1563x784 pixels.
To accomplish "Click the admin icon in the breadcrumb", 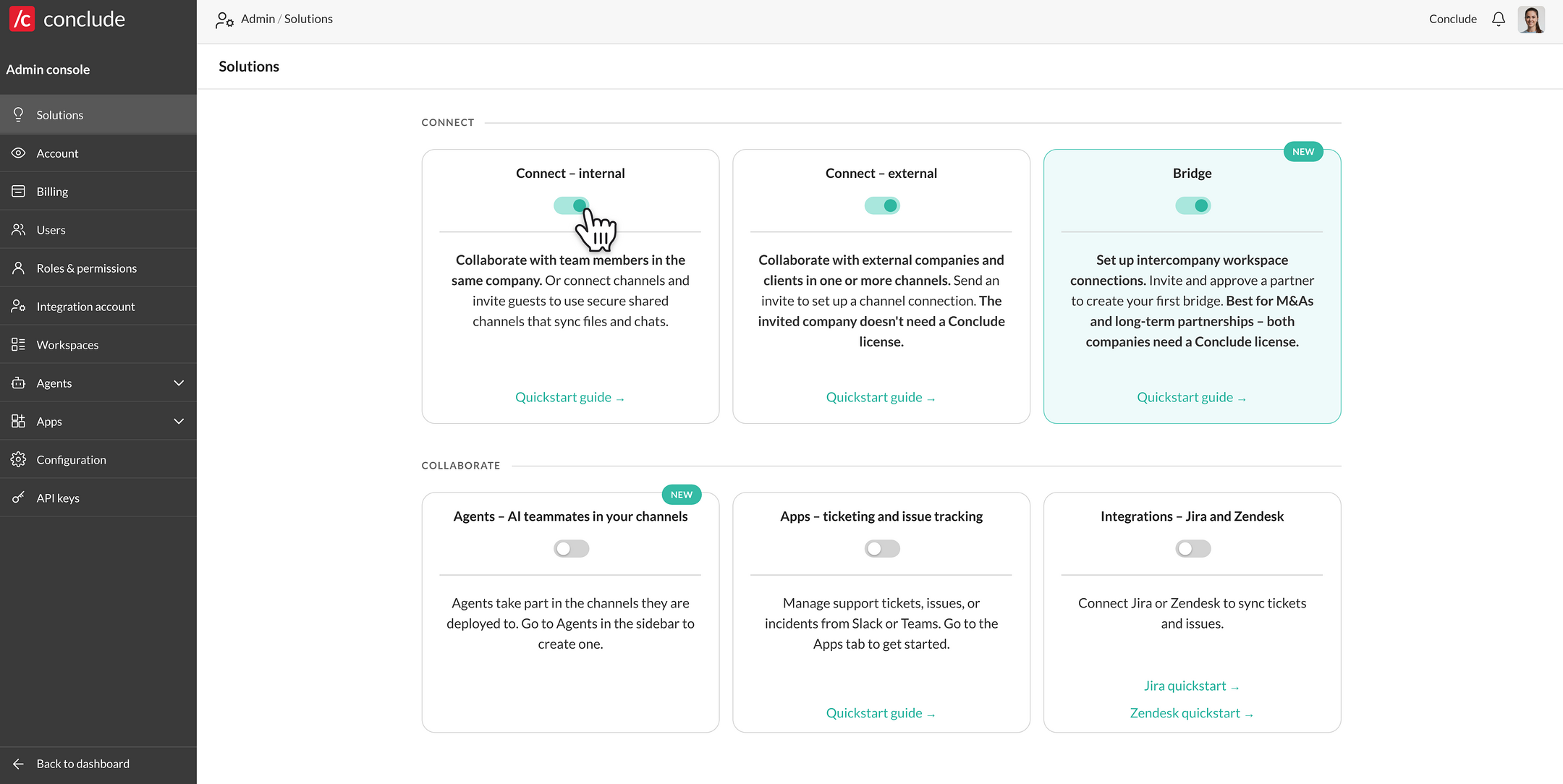I will pyautogui.click(x=224, y=20).
